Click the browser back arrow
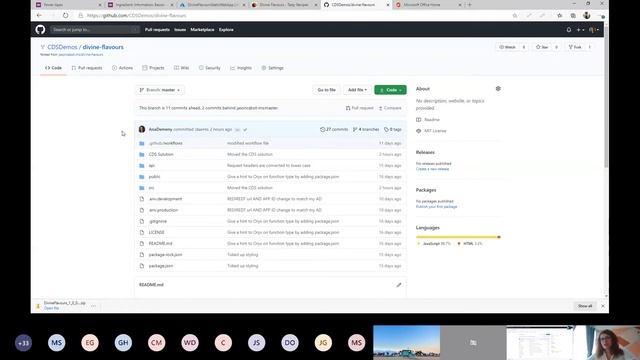Image resolution: width=640 pixels, height=360 pixels. [39, 15]
